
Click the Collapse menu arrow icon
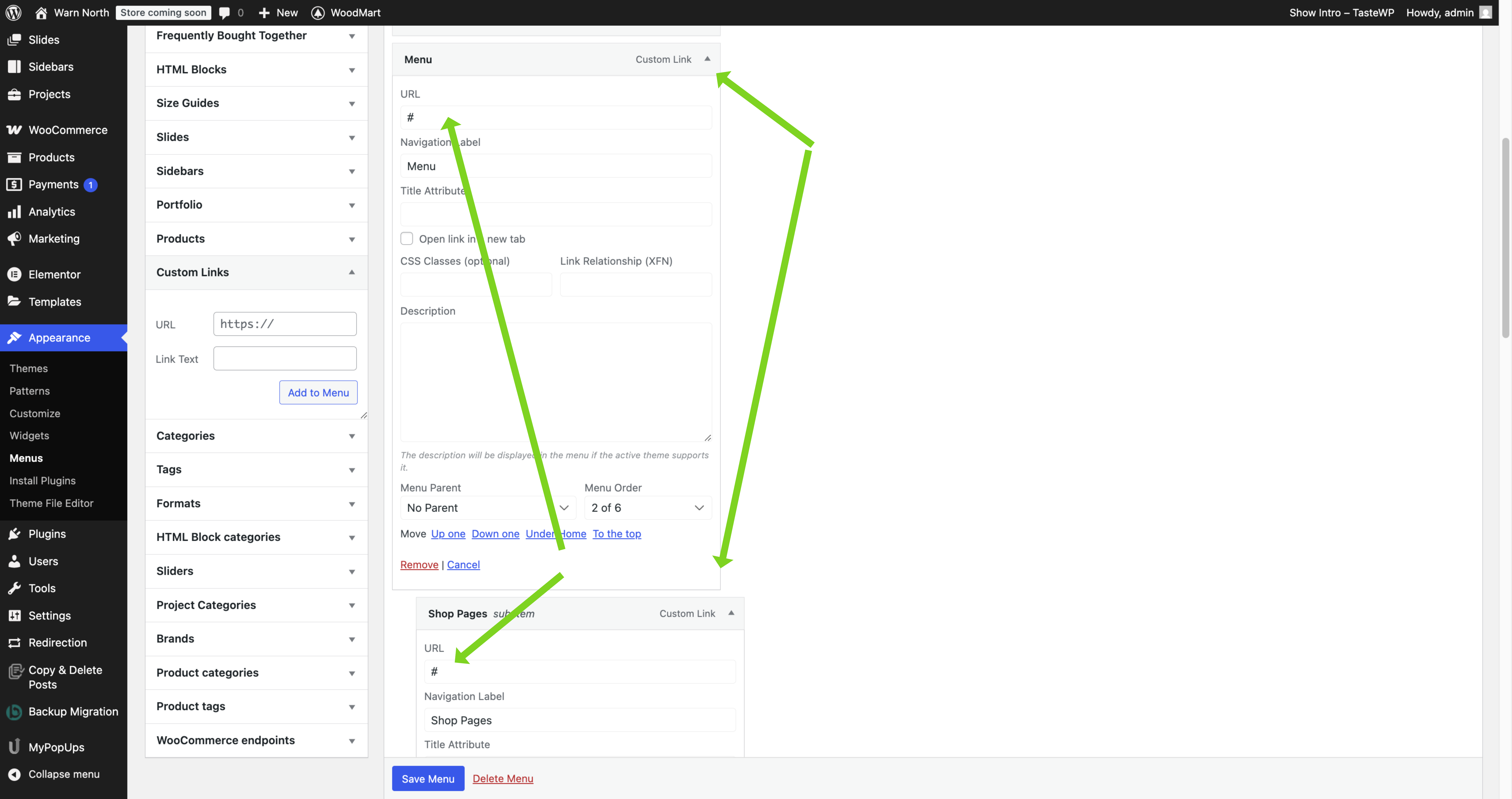pyautogui.click(x=14, y=774)
